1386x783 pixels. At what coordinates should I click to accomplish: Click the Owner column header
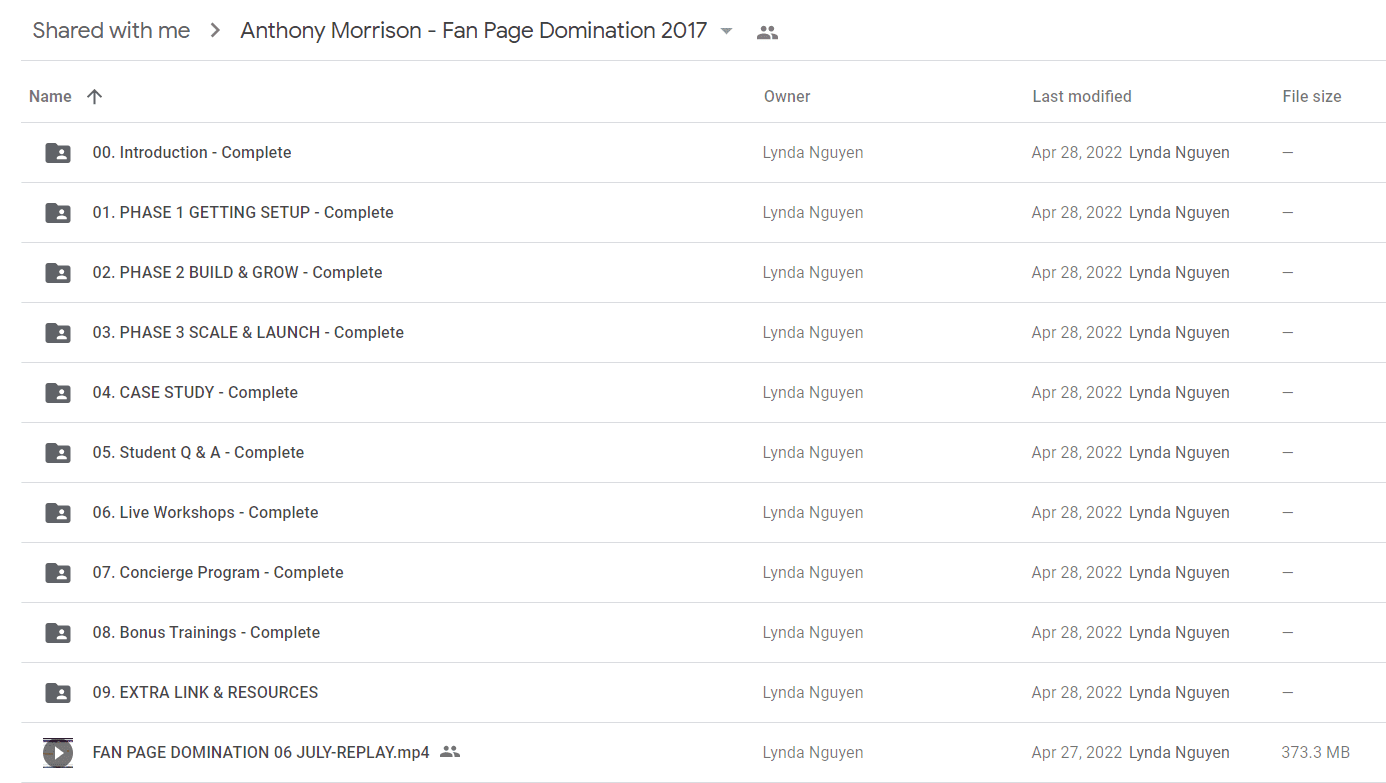787,97
